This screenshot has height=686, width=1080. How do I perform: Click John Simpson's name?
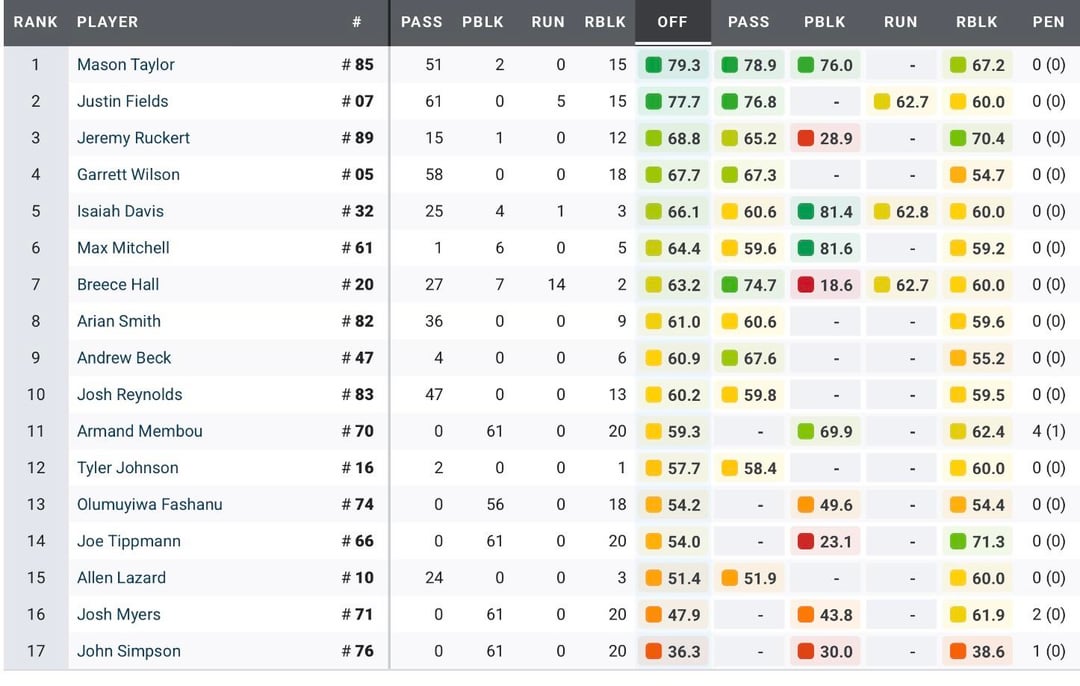(129, 652)
